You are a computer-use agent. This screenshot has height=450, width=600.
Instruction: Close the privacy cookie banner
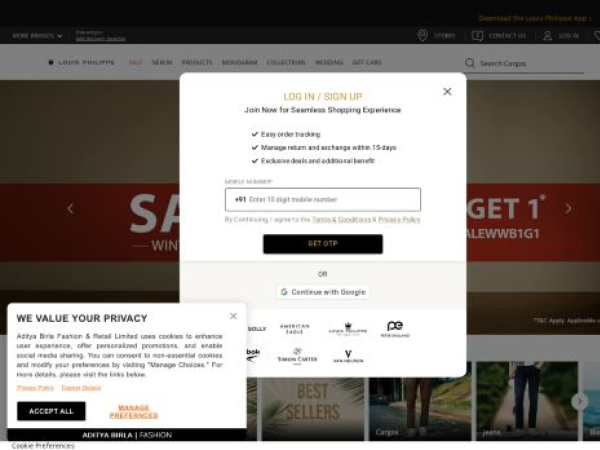233,316
